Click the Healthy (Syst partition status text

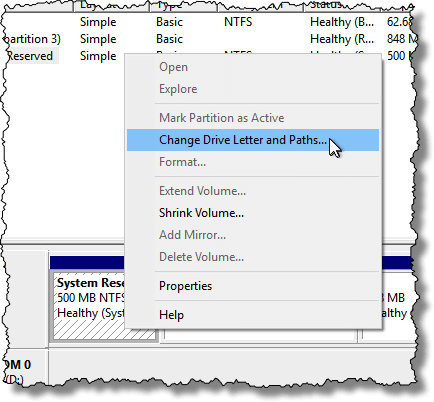(x=91, y=313)
